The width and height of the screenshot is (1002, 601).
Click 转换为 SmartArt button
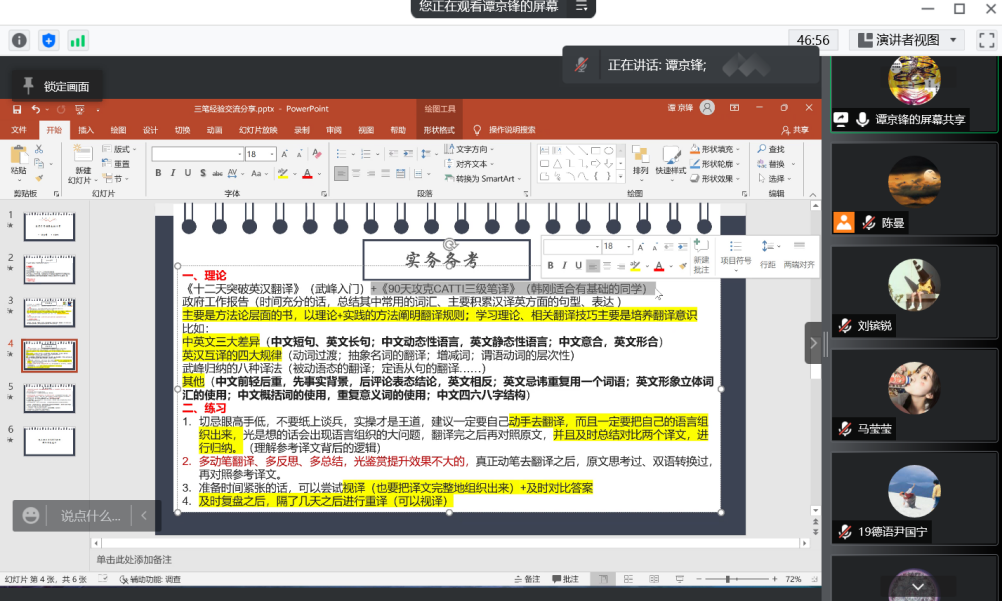[483, 178]
